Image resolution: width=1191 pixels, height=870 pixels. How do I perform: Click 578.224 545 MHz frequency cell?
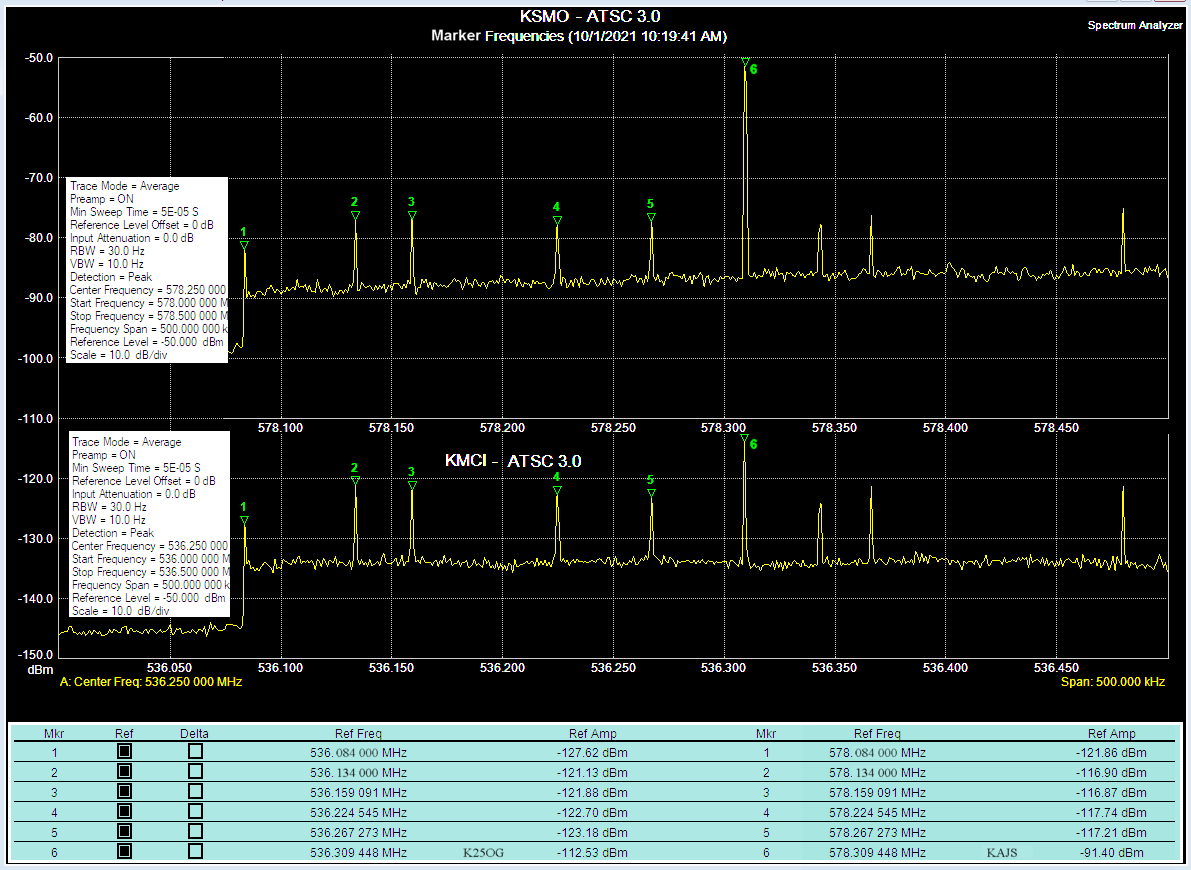coord(877,812)
